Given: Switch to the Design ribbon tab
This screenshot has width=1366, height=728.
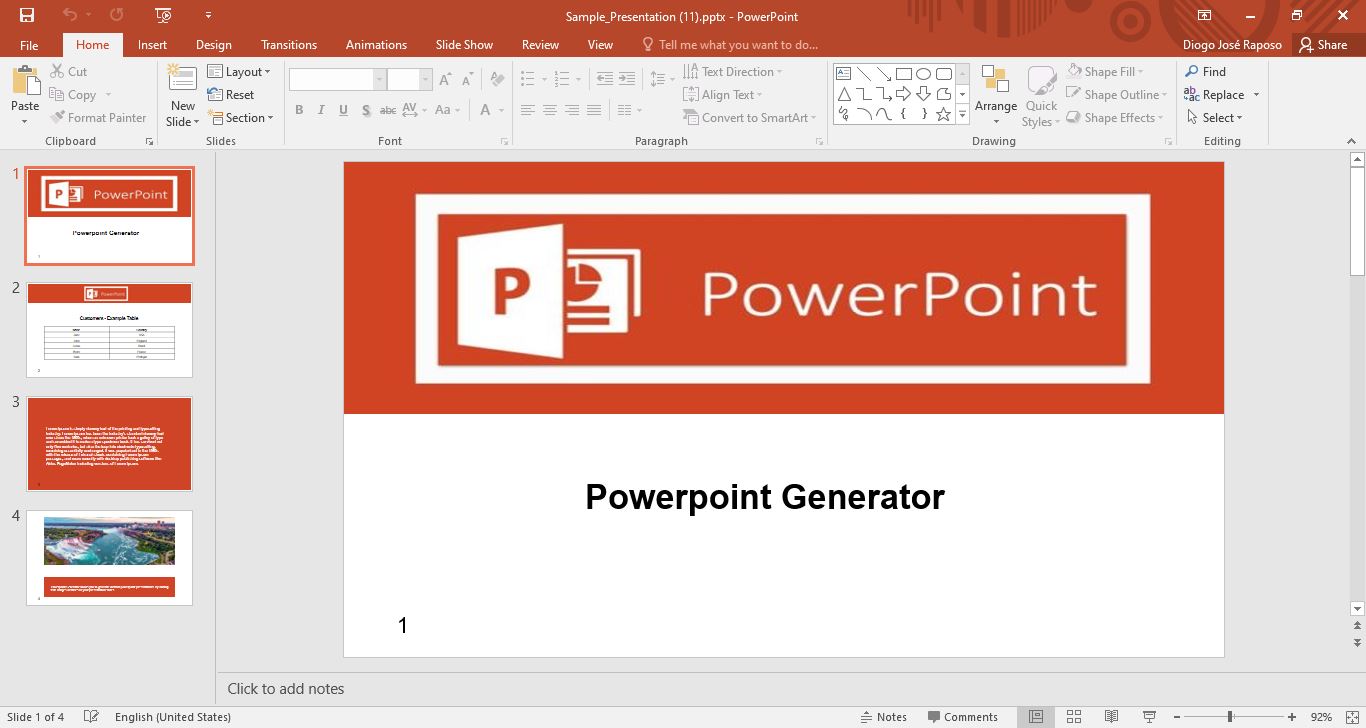Looking at the screenshot, I should point(213,45).
